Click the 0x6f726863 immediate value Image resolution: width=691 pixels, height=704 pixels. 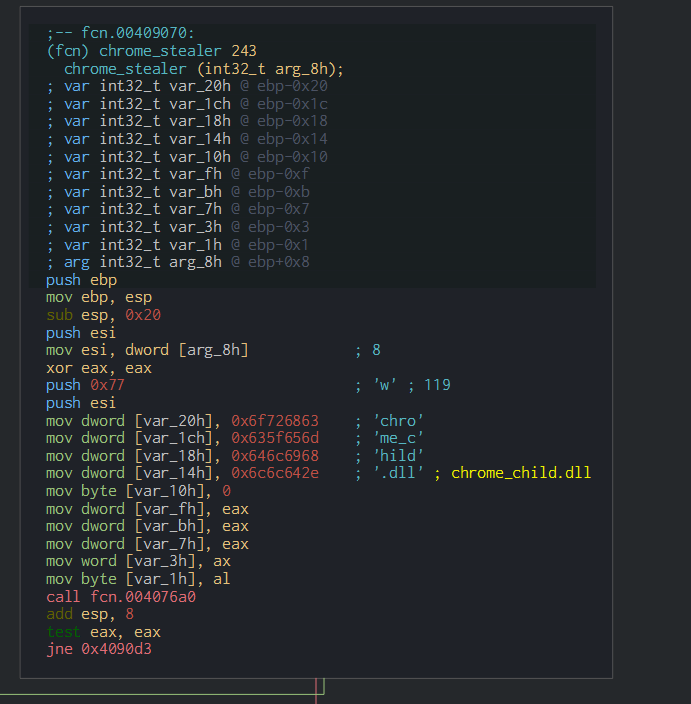[275, 421]
